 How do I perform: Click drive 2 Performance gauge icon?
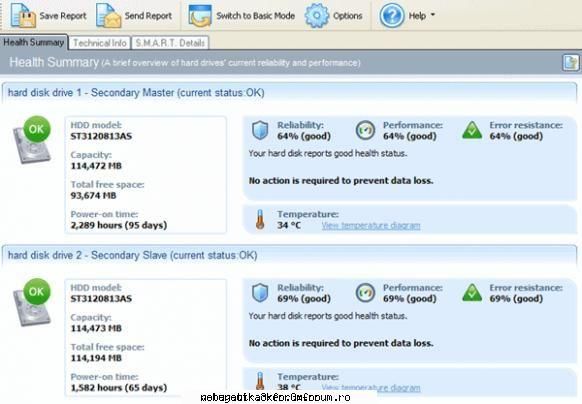point(365,293)
